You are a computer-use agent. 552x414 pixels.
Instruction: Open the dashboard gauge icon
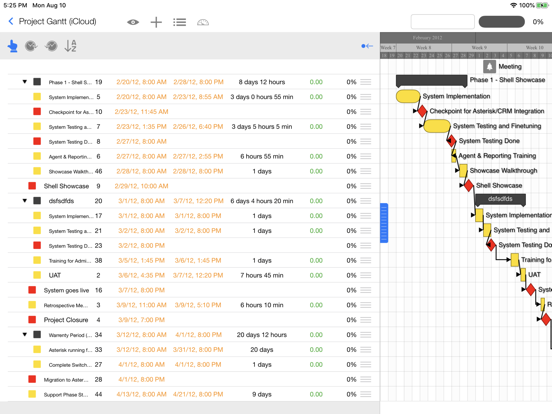pos(203,23)
